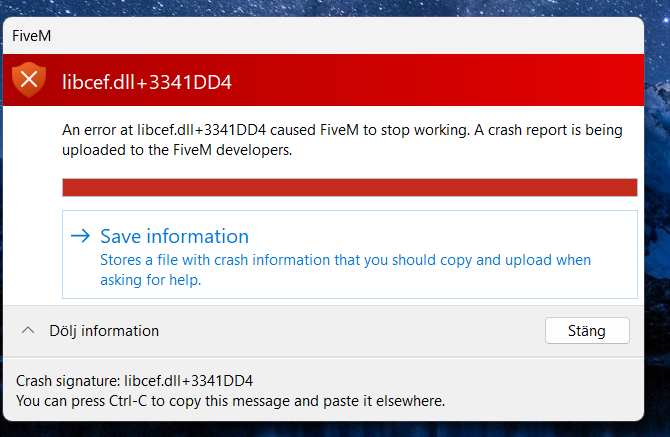The image size is (670, 437).
Task: Click the 'Stores a file with crash information' description
Action: (345, 260)
